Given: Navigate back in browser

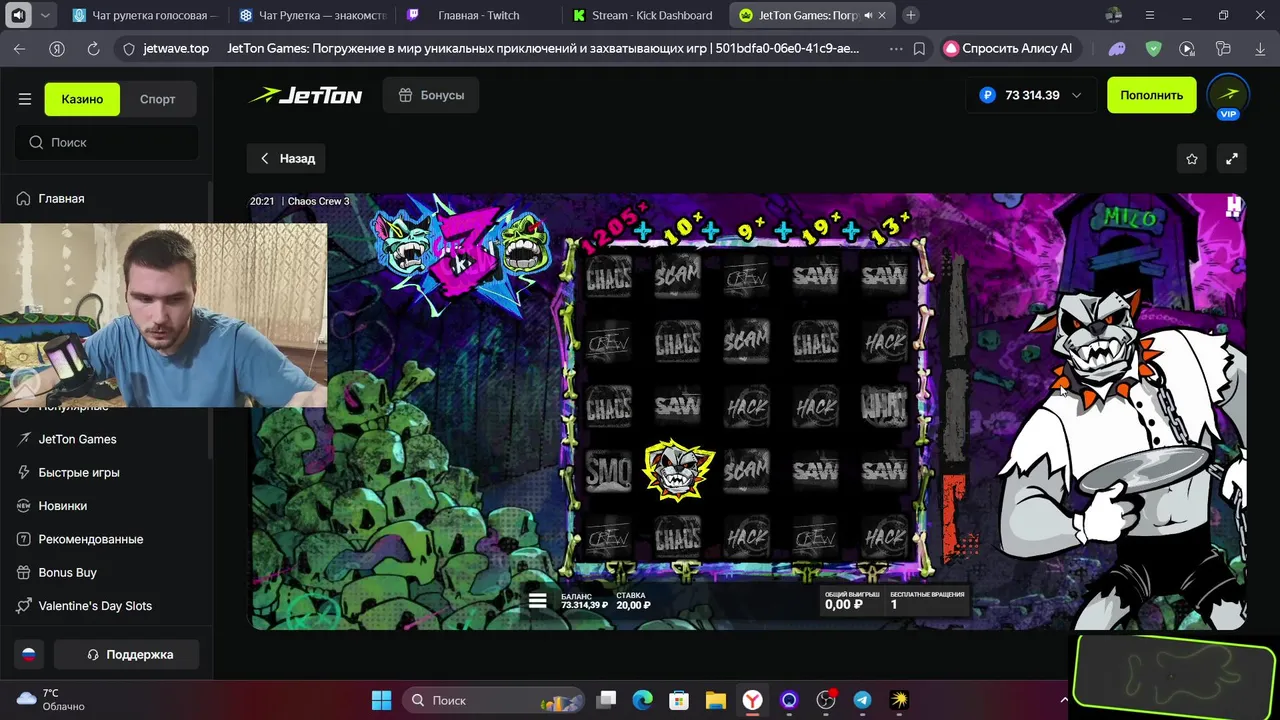Looking at the screenshot, I should point(19,48).
